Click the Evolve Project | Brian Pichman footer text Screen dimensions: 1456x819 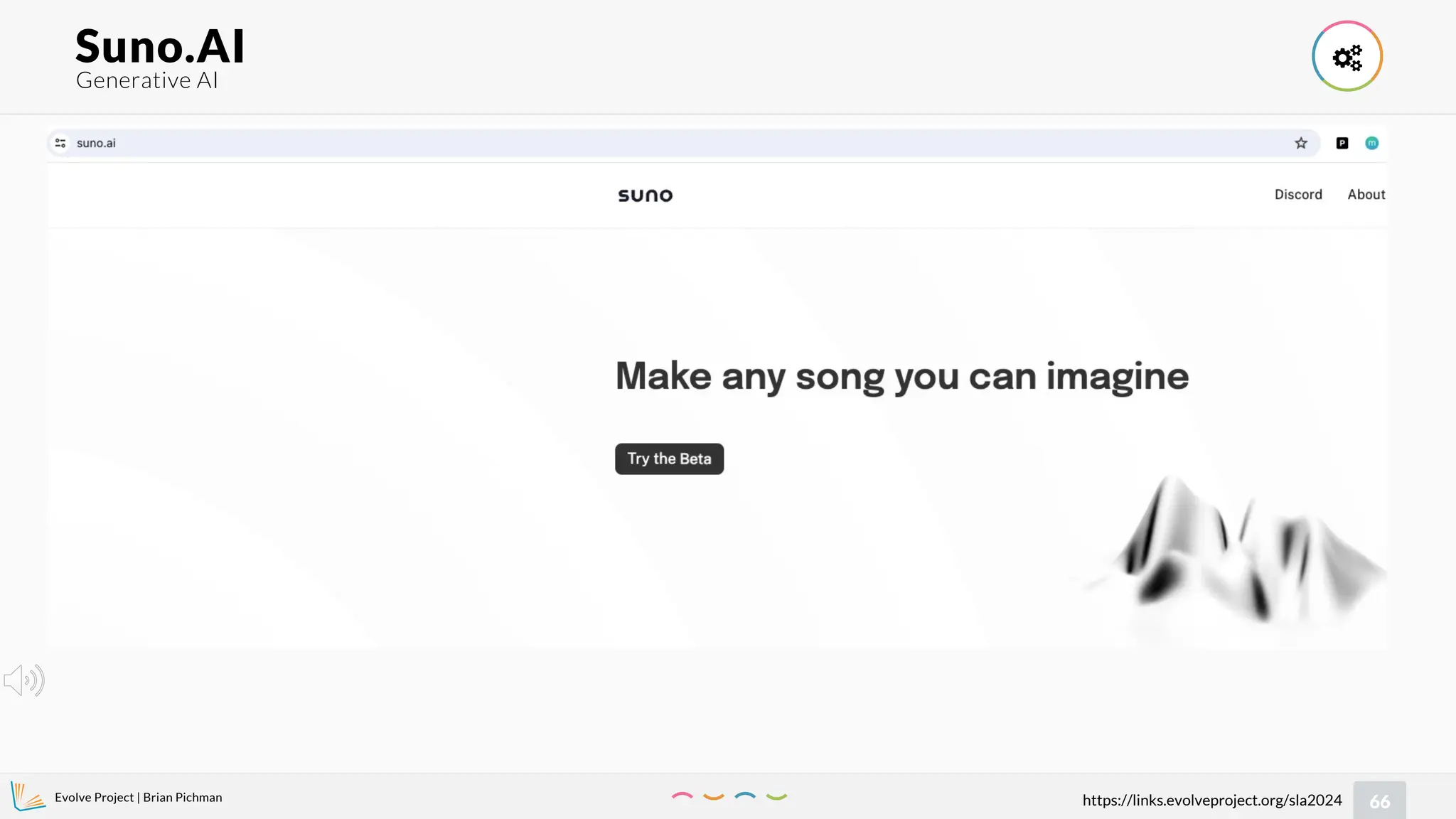(x=139, y=797)
